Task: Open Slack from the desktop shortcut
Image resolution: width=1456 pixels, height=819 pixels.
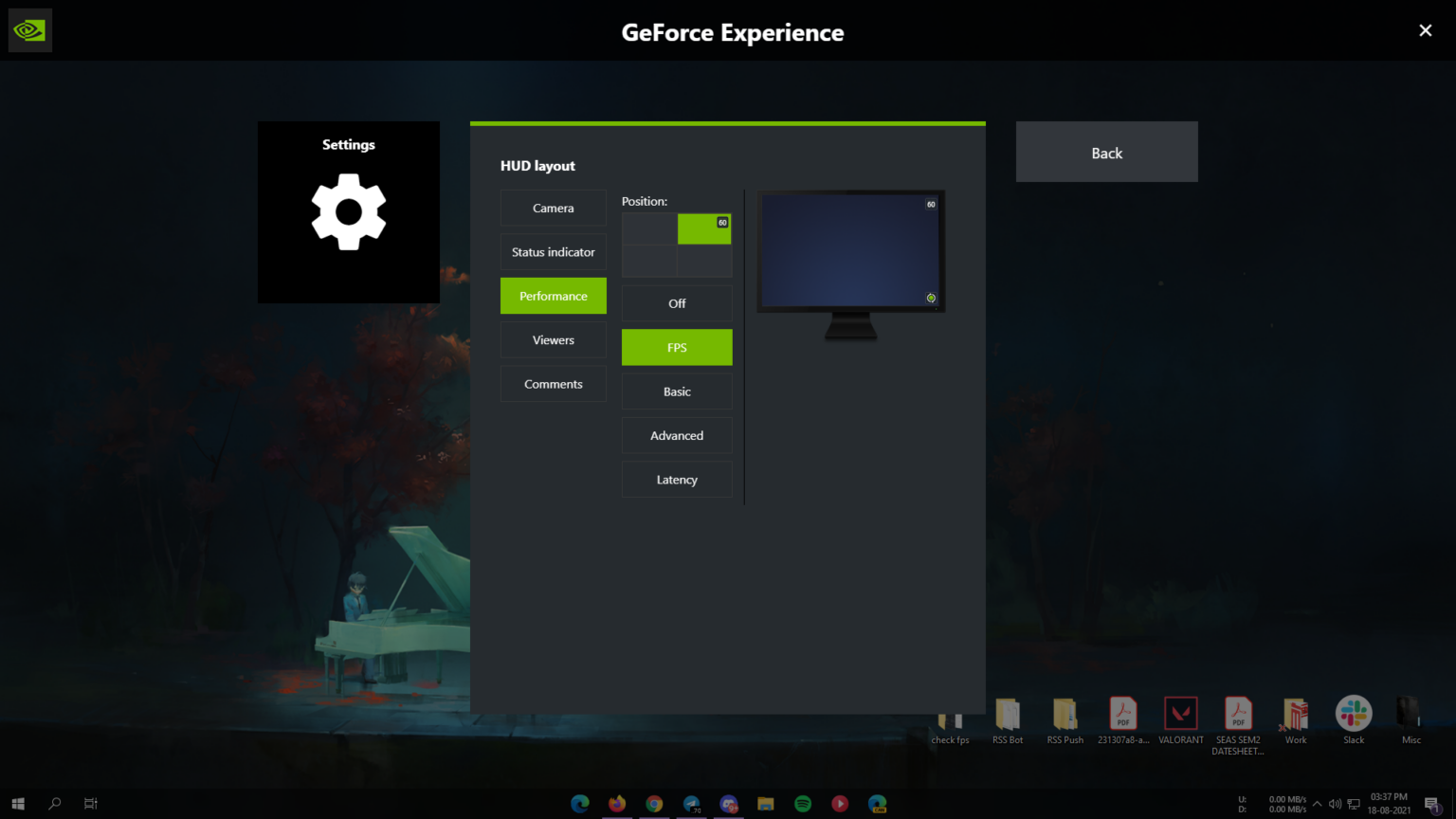Action: click(x=1353, y=714)
